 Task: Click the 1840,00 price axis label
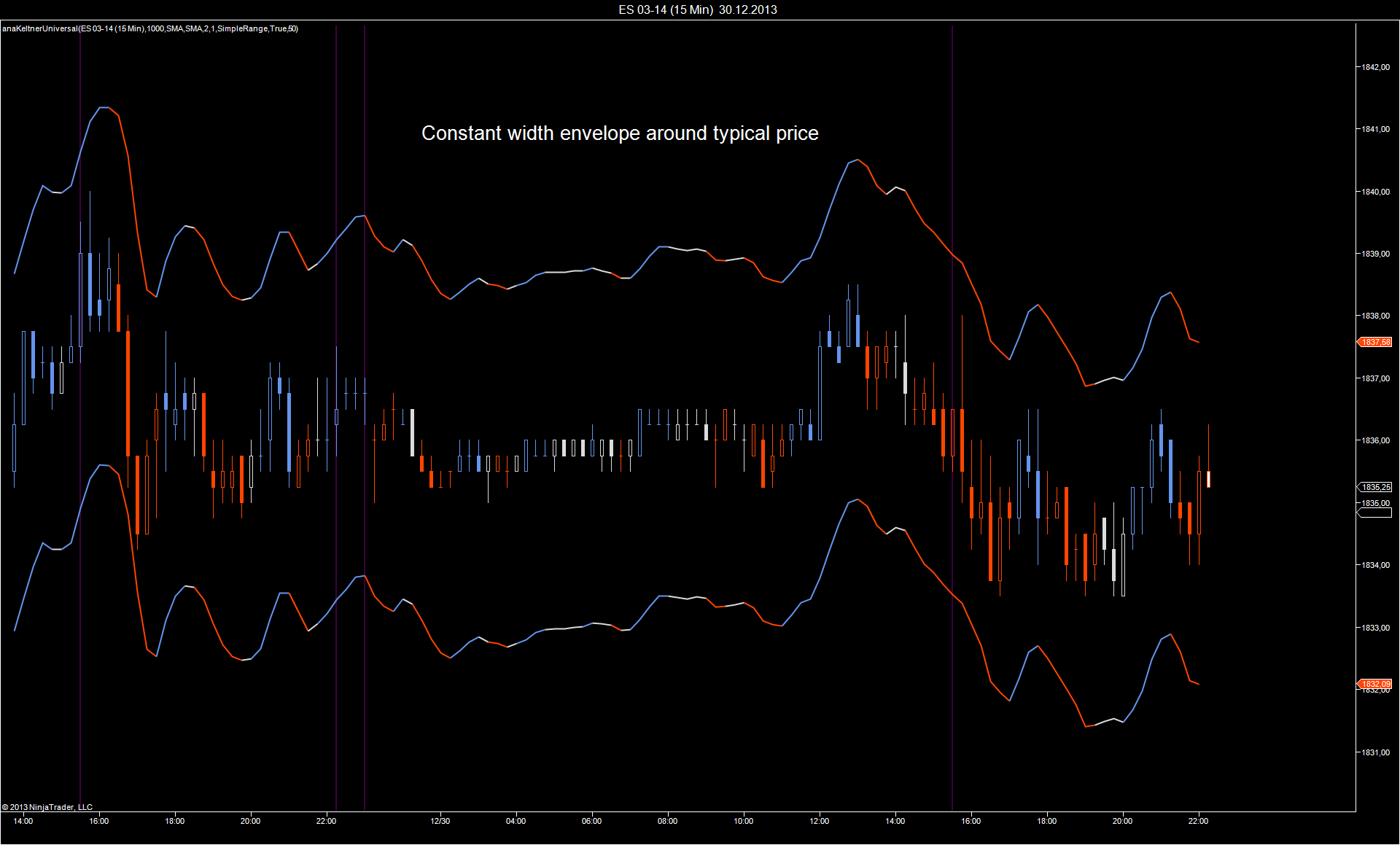(1375, 192)
